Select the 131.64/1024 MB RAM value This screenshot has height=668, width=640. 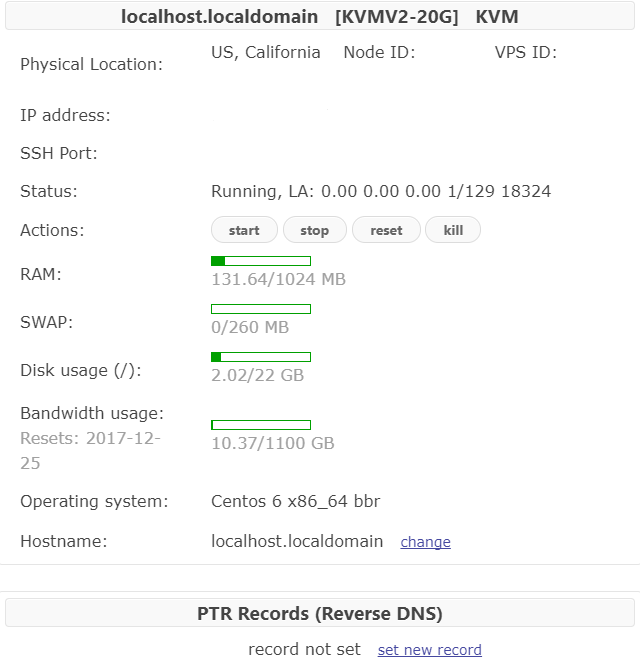279,279
